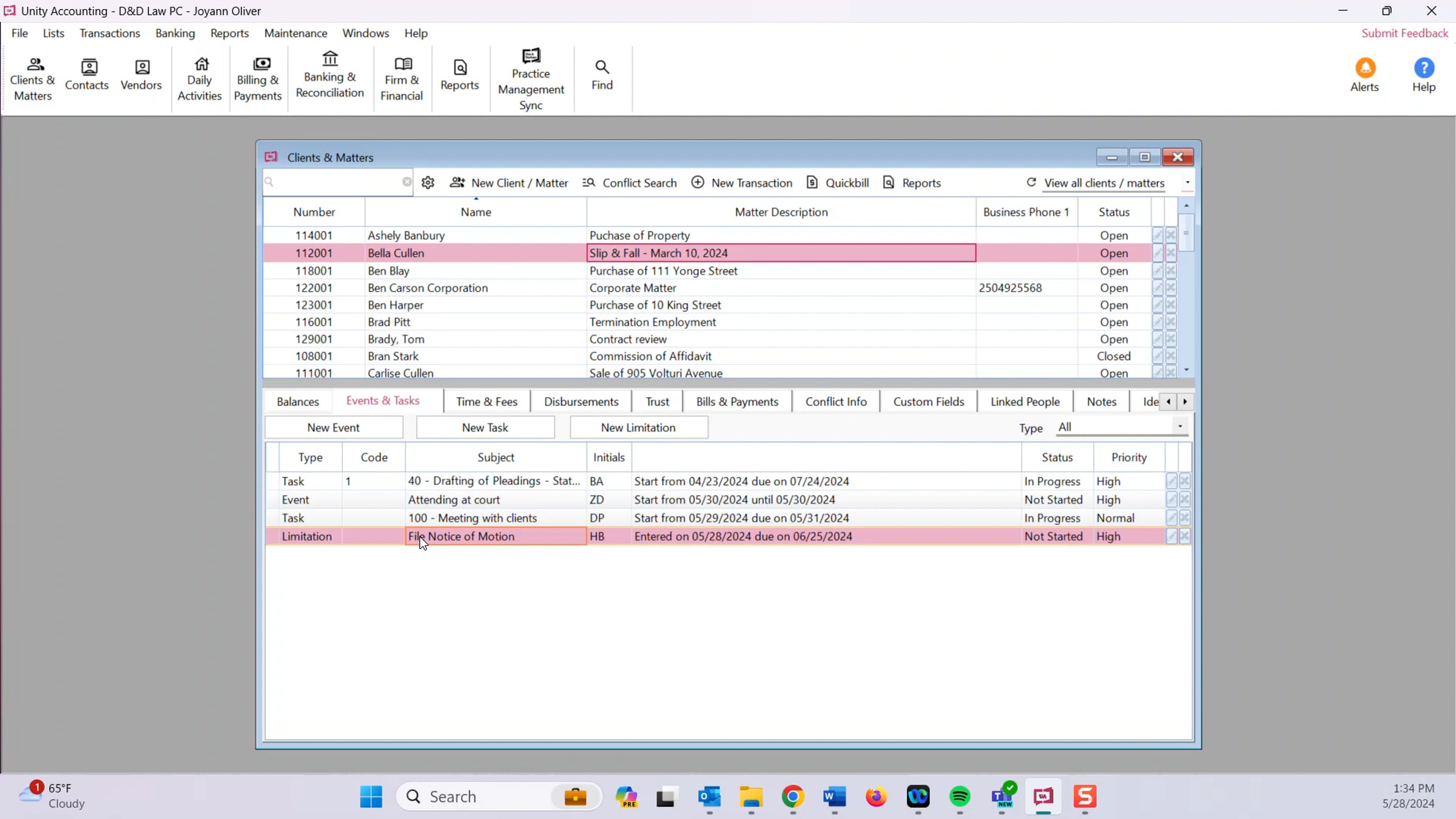This screenshot has height=819, width=1456.
Task: Click the Vendors toolbar icon
Action: (141, 76)
